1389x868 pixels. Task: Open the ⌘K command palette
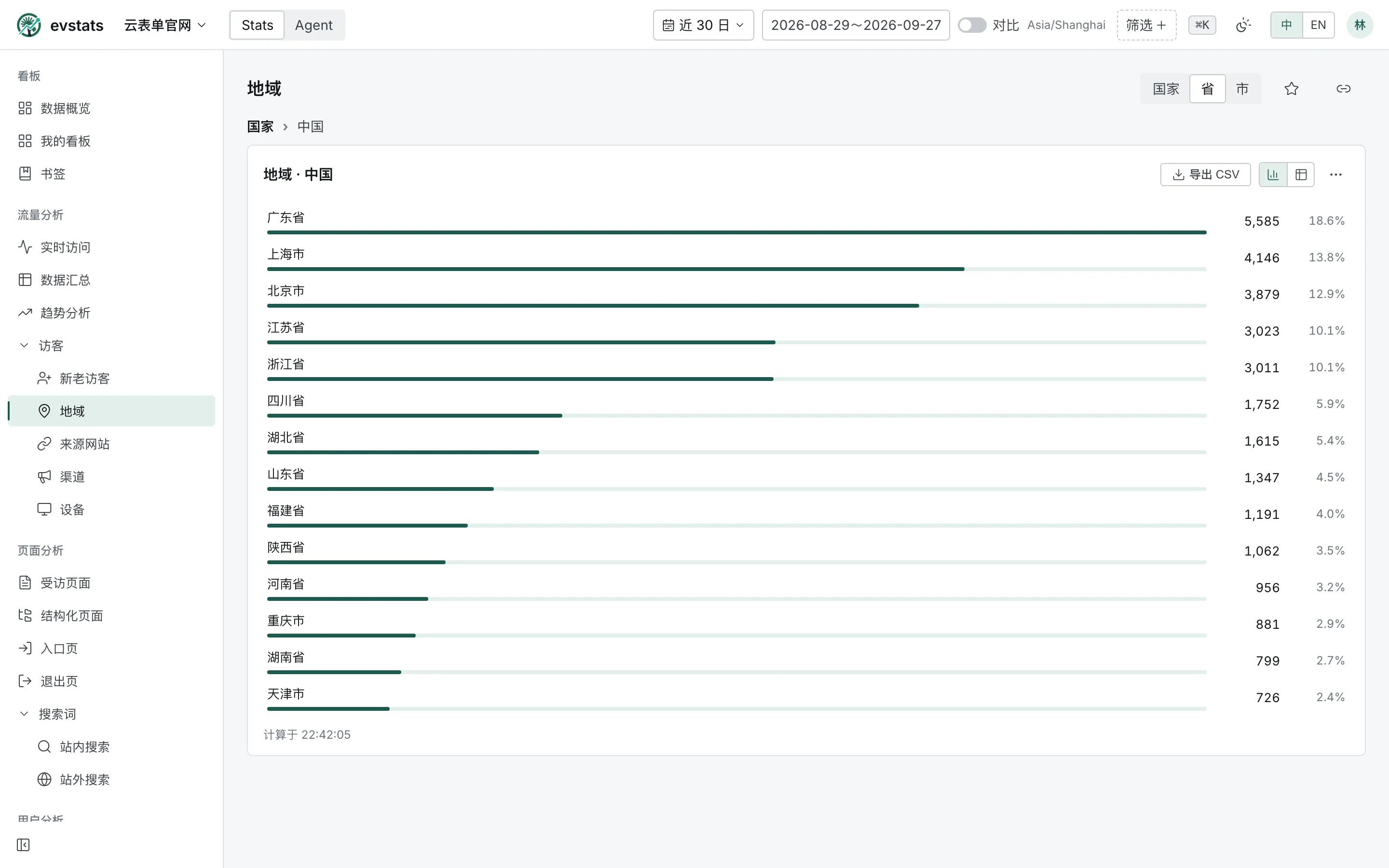point(1202,25)
